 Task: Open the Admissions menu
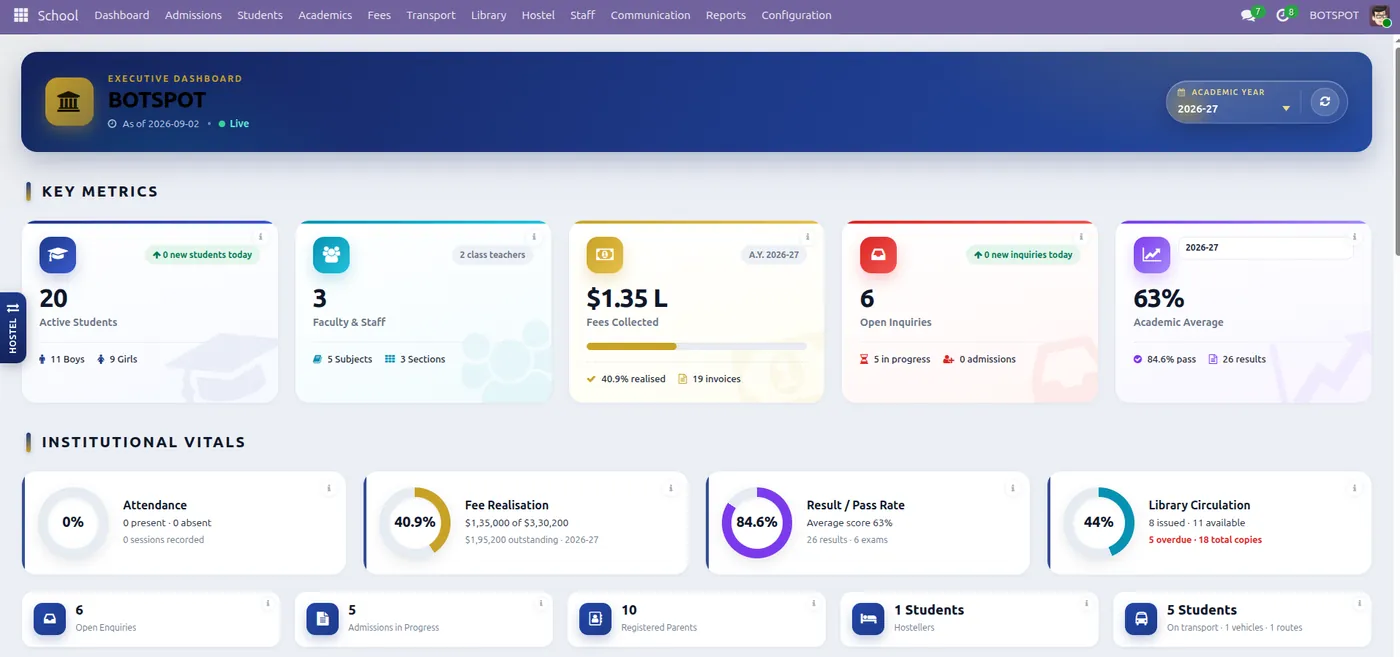pyautogui.click(x=193, y=15)
